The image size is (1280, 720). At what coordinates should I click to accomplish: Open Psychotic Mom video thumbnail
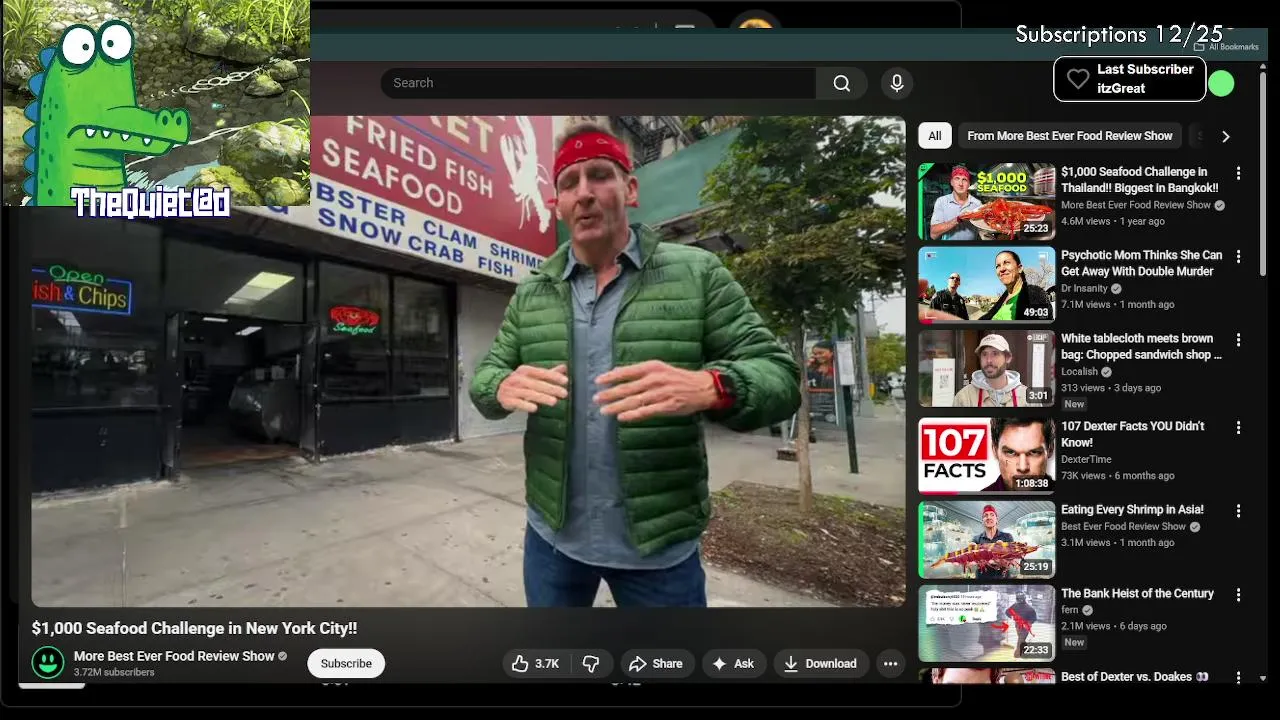[x=987, y=285]
